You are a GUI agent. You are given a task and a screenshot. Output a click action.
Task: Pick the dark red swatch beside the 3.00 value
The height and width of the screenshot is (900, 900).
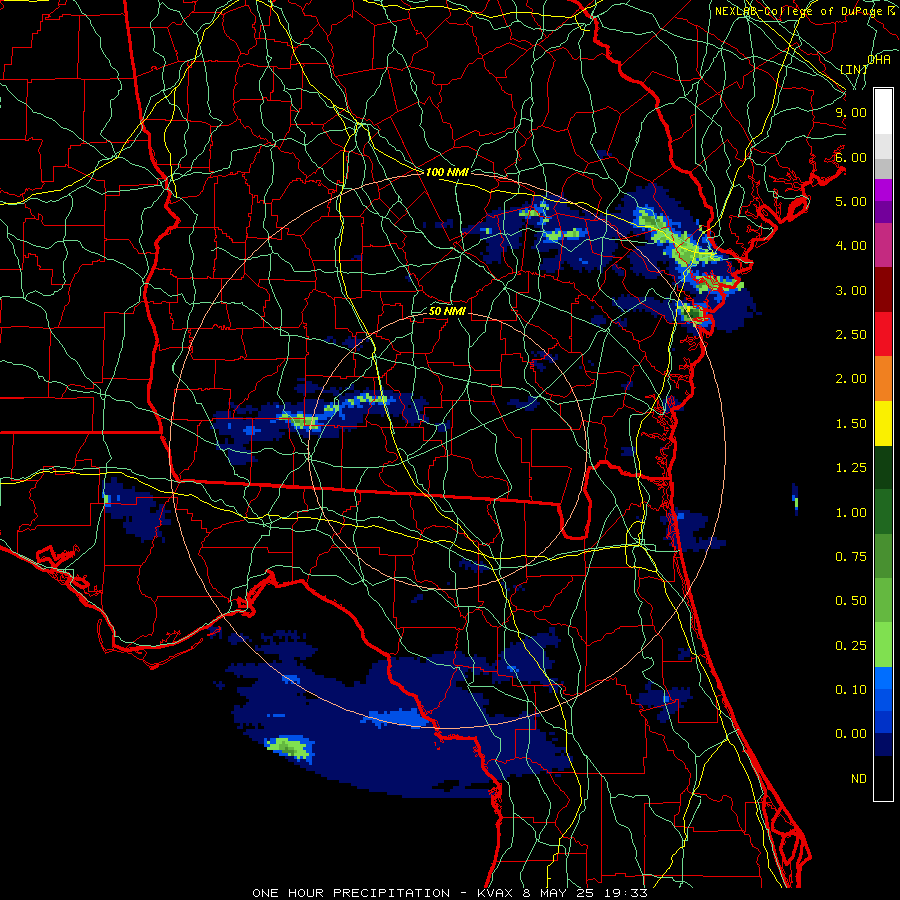click(883, 290)
